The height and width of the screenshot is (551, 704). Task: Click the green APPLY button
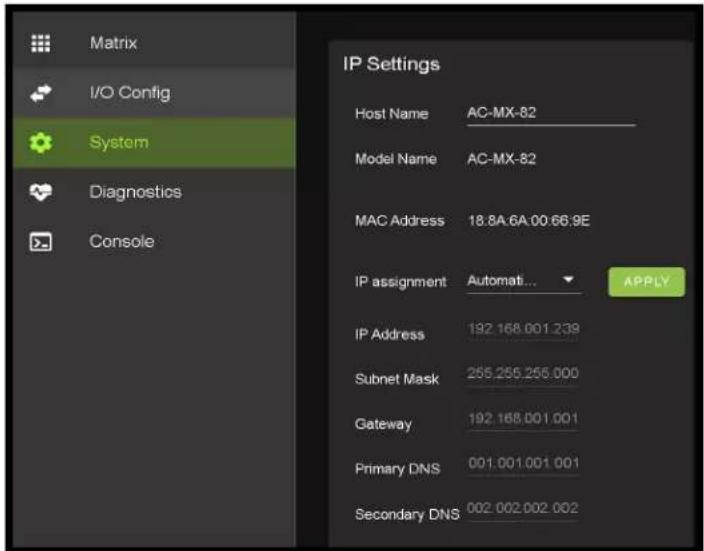pos(647,282)
